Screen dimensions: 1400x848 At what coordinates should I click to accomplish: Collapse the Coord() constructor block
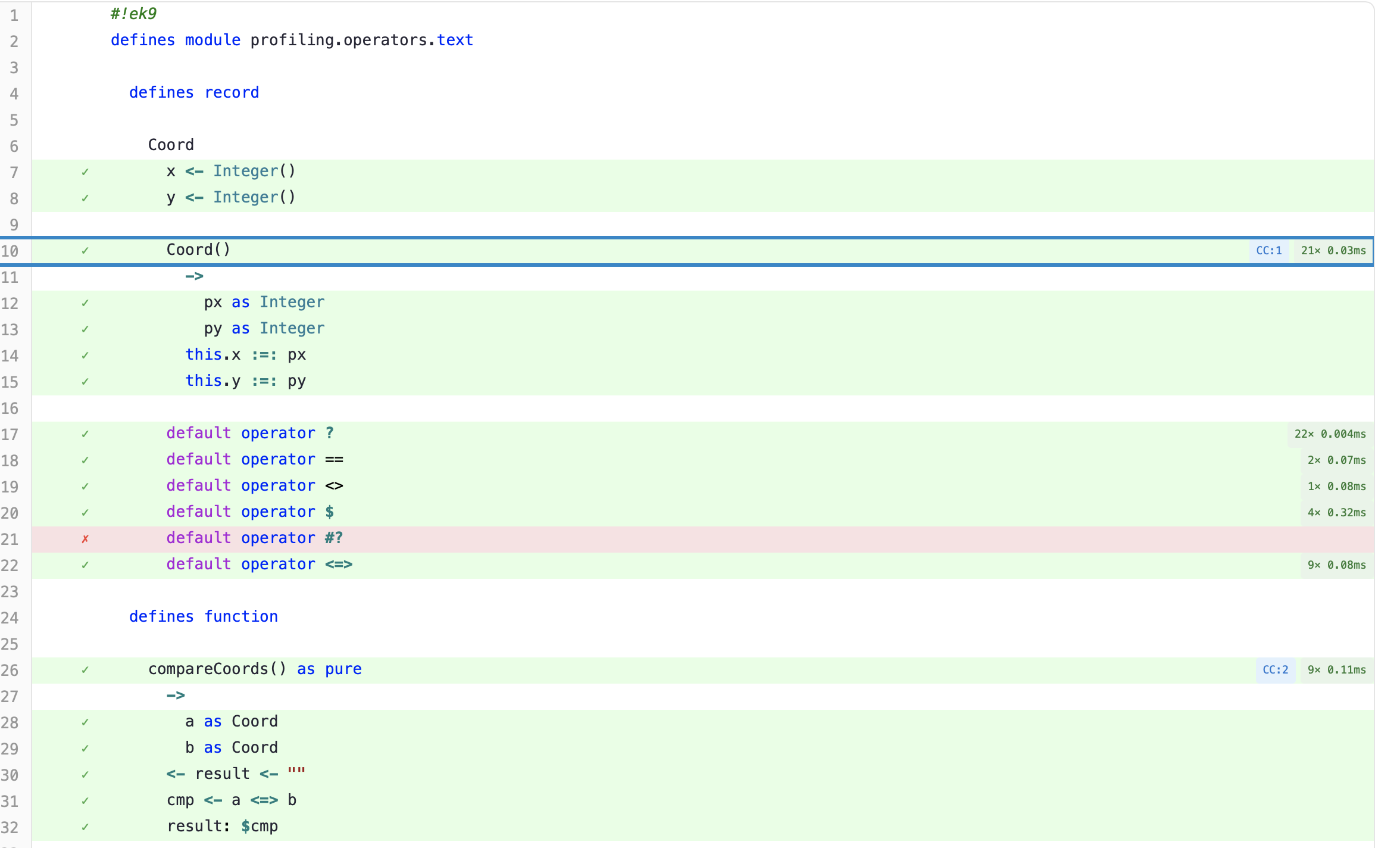[198, 250]
